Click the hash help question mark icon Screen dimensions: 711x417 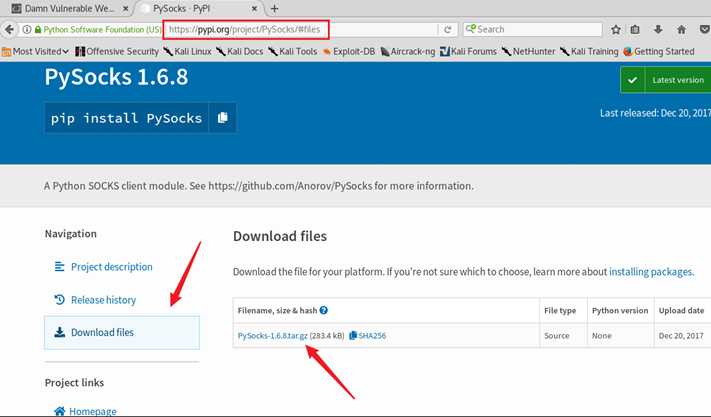323,310
